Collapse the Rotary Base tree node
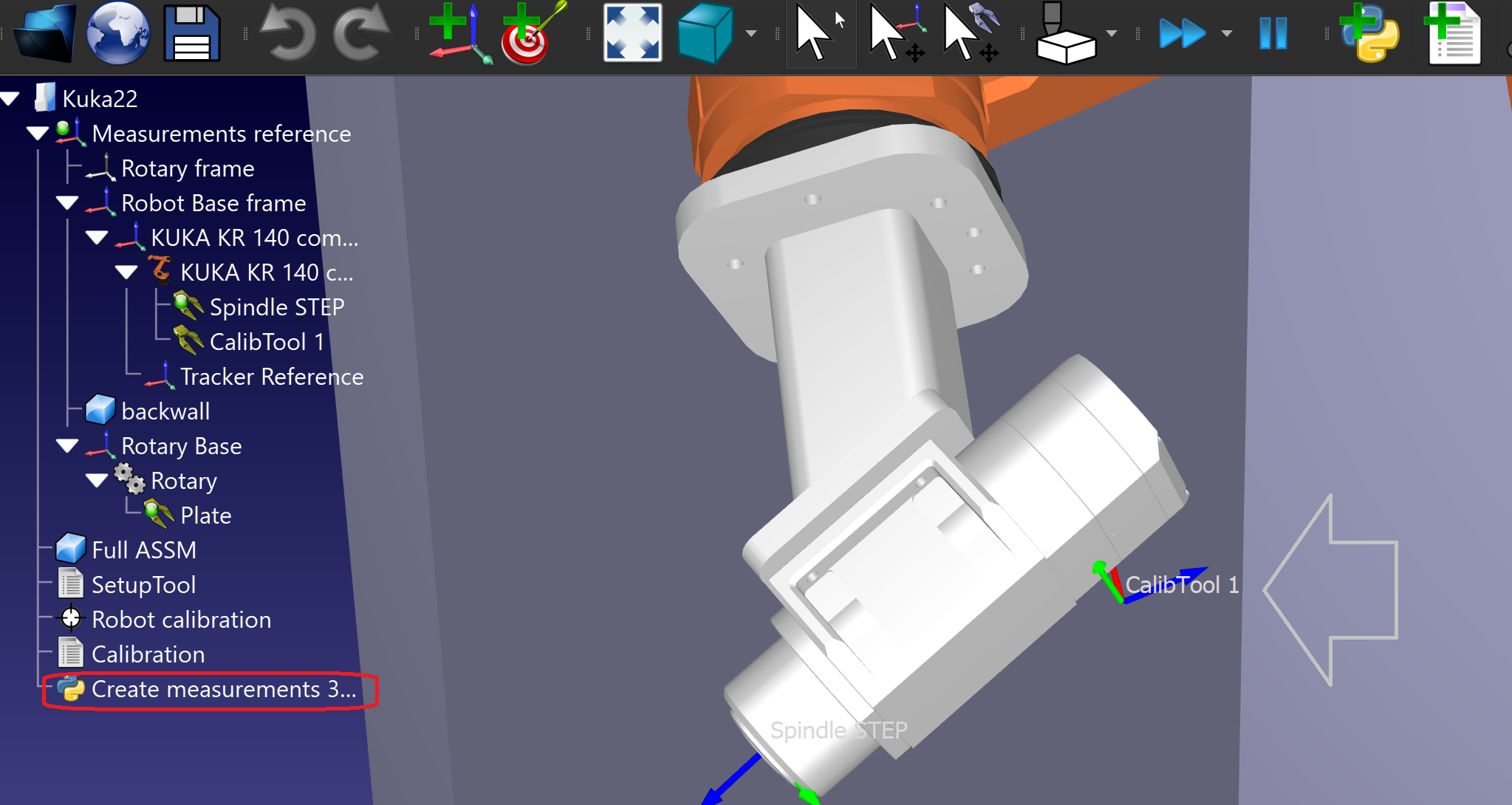Screen dimensions: 1512x805 [67, 446]
